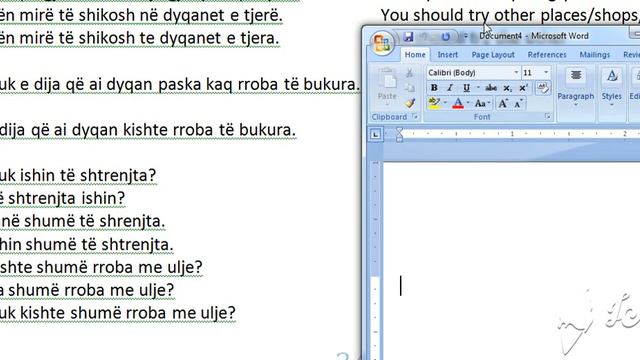
Task: Click the Calibri (Body) font name box
Action: 469,73
